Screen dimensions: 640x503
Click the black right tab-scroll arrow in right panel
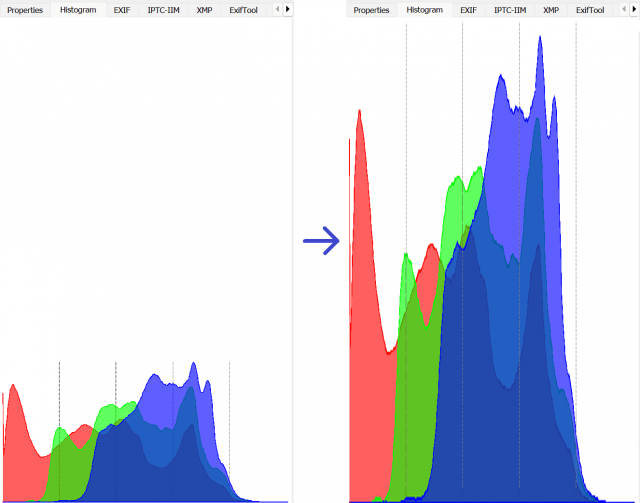pyautogui.click(x=634, y=9)
